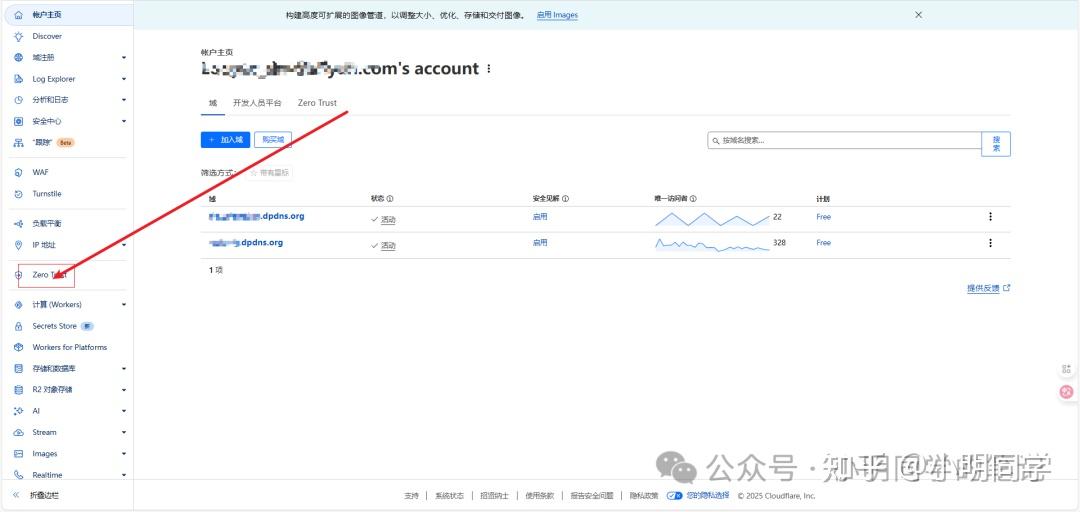Click the Stream cloud icon

click(x=19, y=432)
